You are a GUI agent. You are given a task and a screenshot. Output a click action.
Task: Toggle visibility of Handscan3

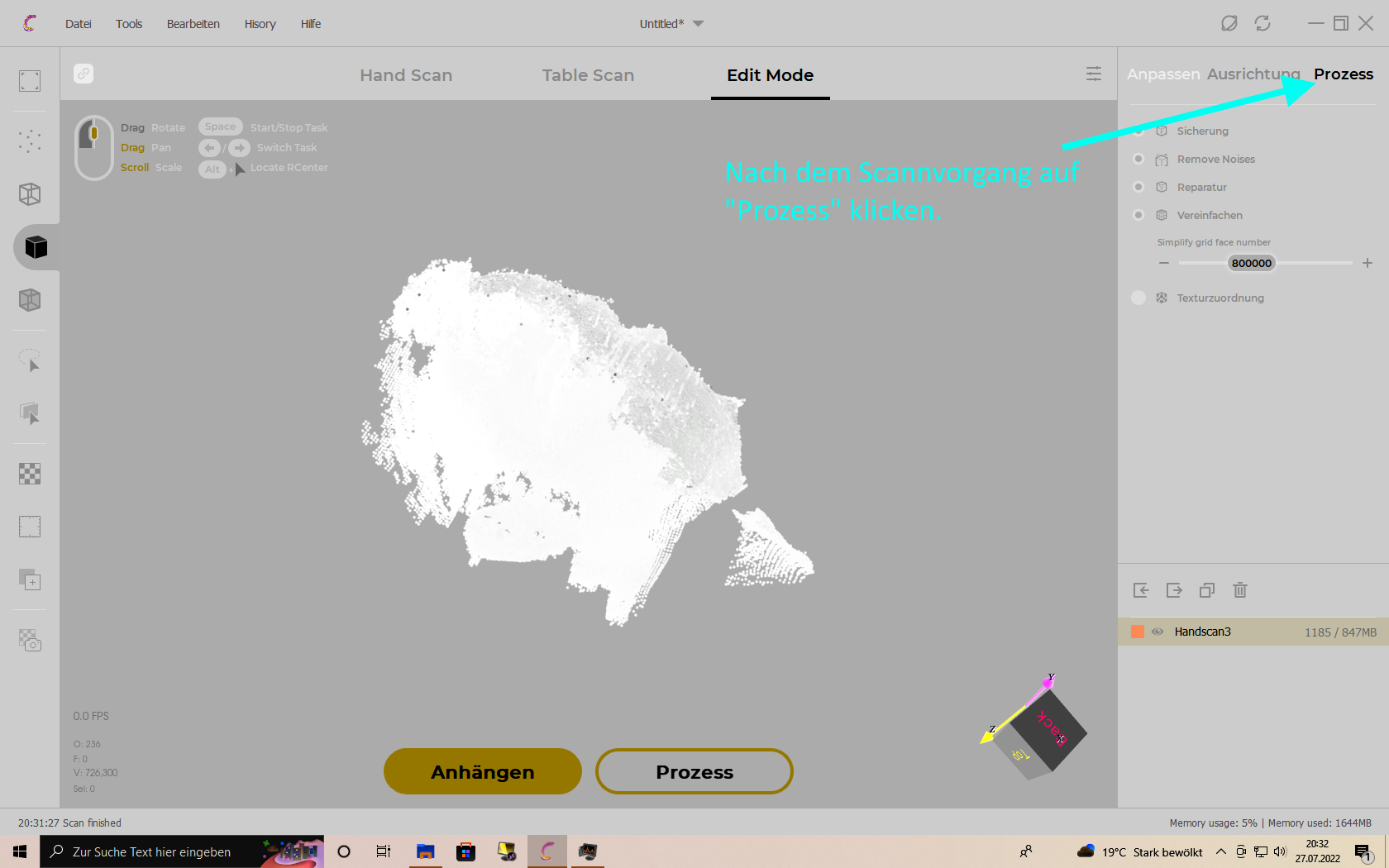click(1158, 631)
